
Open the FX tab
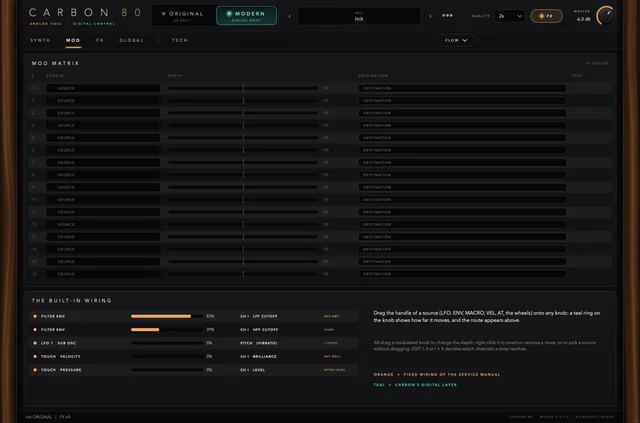100,40
